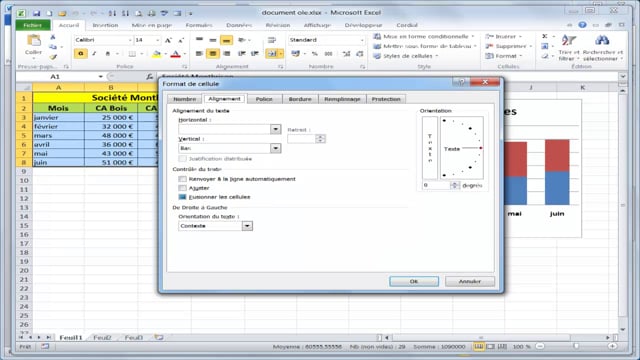
Task: Click Supprimer in the Cellules group
Action: coord(508,46)
